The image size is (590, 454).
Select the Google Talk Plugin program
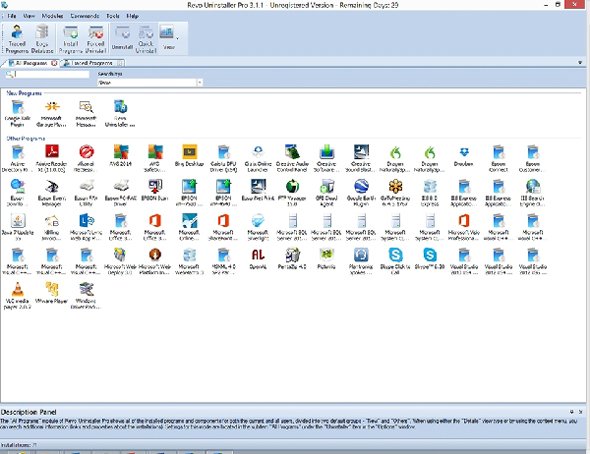(x=17, y=113)
